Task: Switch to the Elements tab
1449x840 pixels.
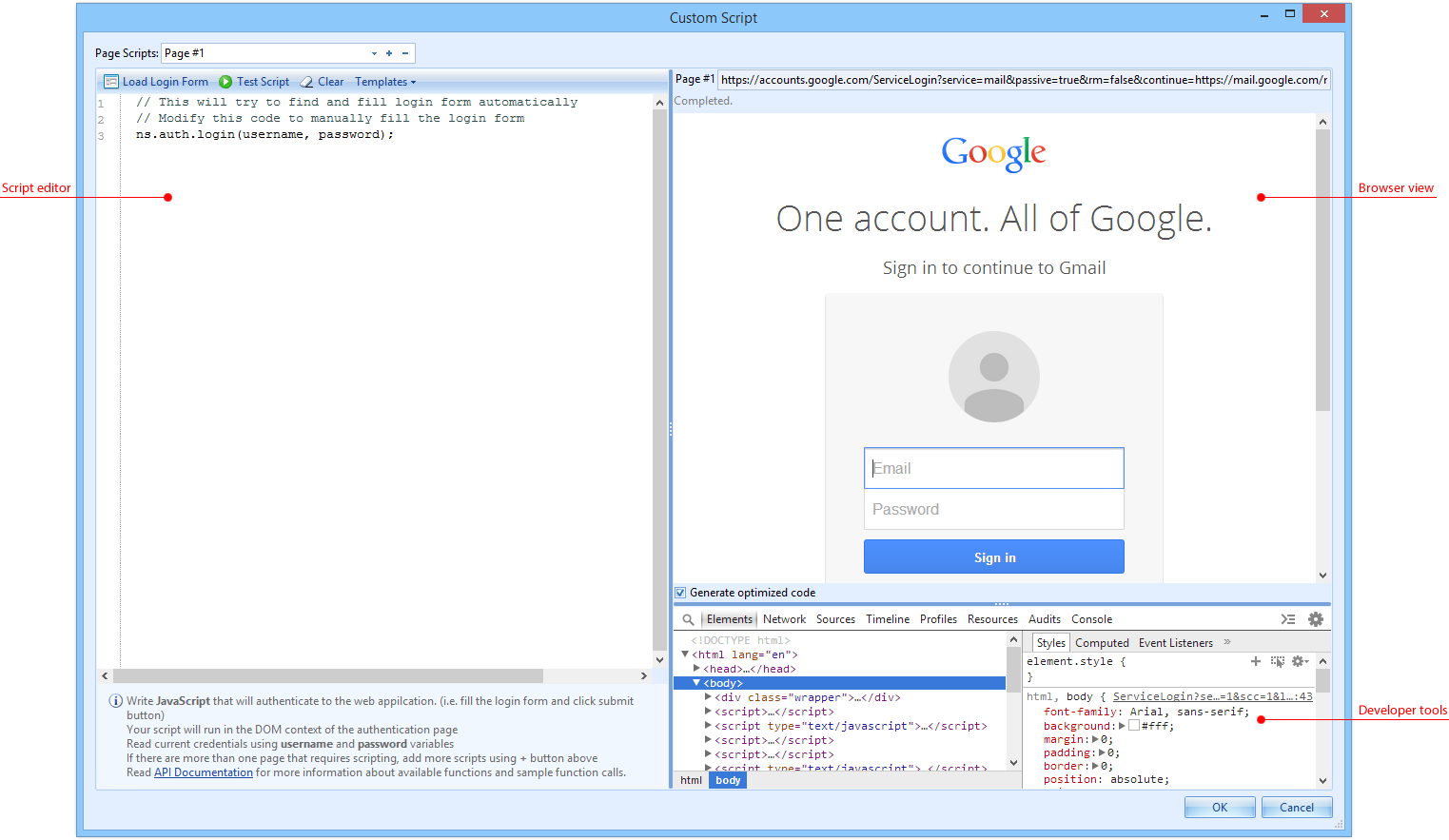Action: coord(730,619)
